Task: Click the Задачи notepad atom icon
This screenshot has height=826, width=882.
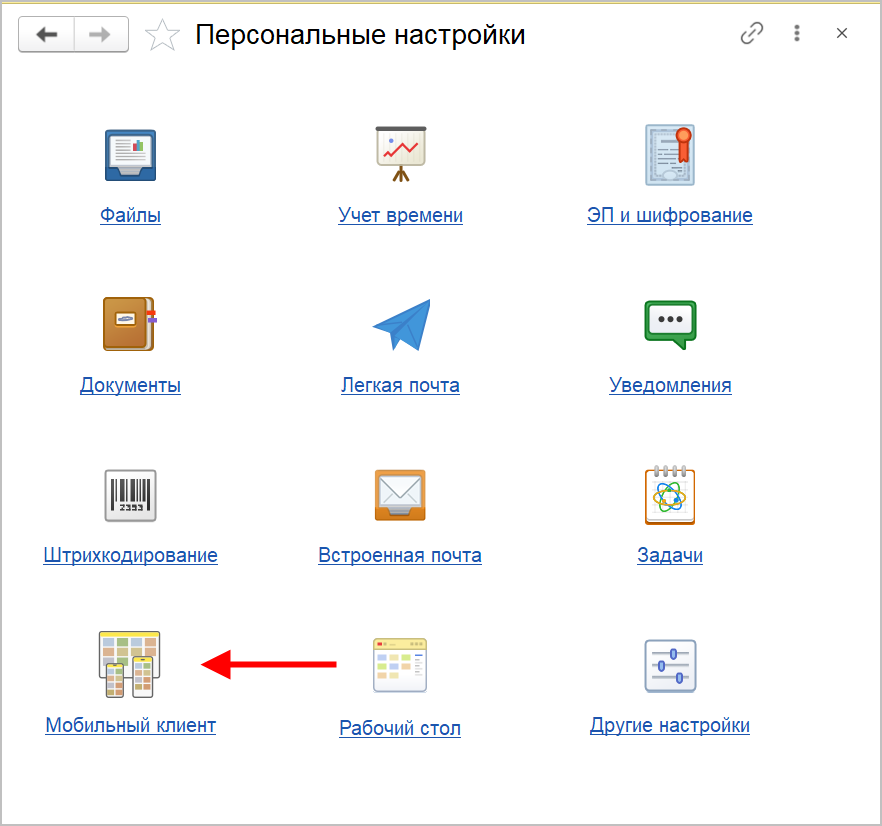Action: tap(669, 495)
